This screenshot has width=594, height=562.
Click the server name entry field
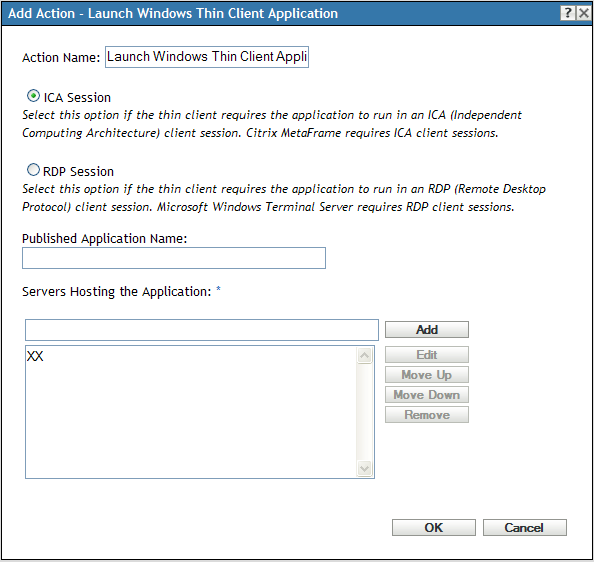202,330
